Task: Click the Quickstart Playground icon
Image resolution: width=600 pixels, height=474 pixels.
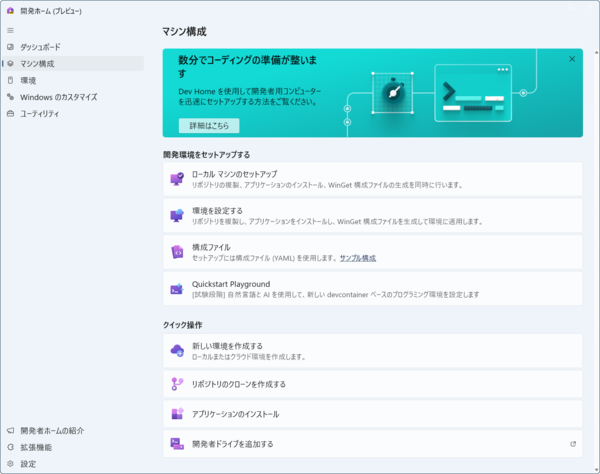Action: [177, 289]
